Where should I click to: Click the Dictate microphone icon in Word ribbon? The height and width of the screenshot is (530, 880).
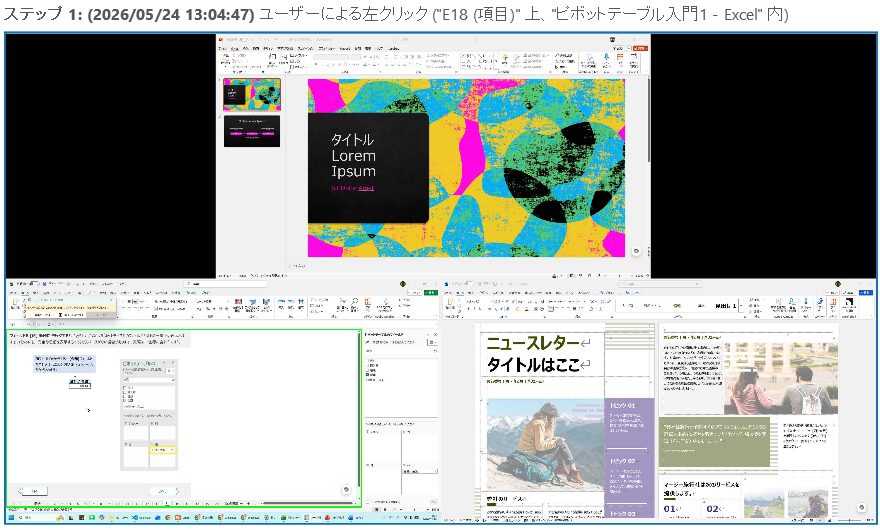point(806,304)
